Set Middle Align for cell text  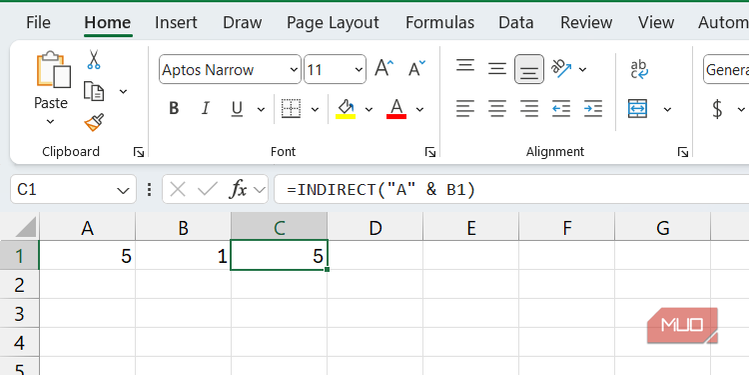pyautogui.click(x=497, y=69)
